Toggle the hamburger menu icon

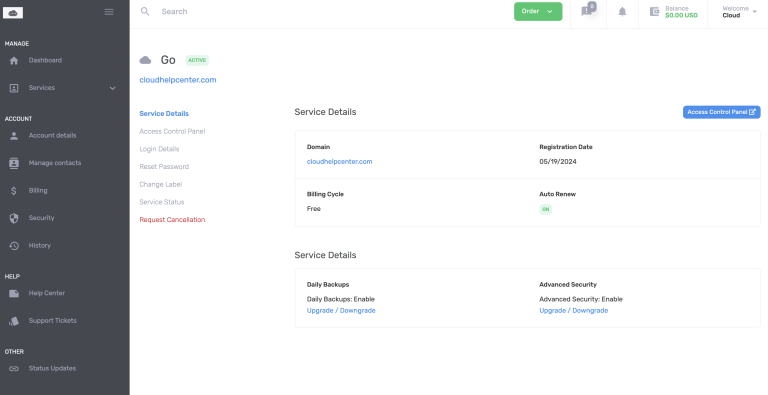tap(109, 12)
